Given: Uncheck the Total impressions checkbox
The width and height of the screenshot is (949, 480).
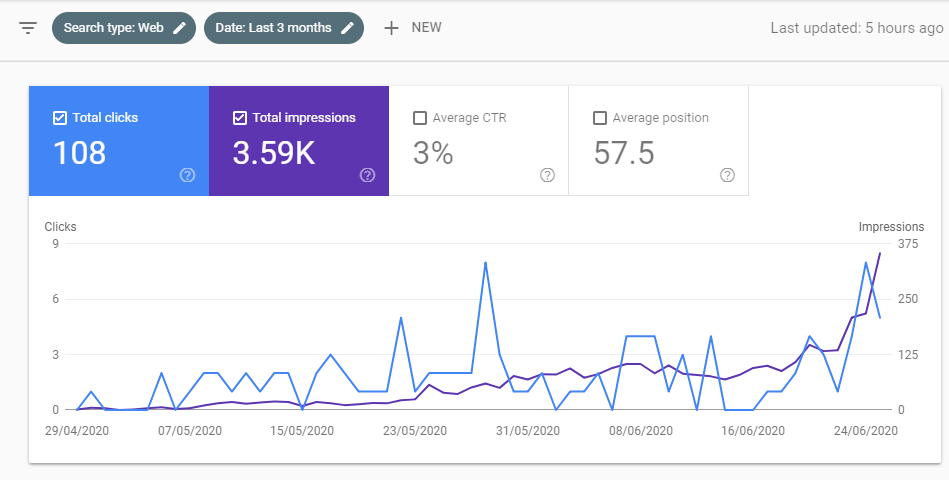Looking at the screenshot, I should click(x=240, y=118).
